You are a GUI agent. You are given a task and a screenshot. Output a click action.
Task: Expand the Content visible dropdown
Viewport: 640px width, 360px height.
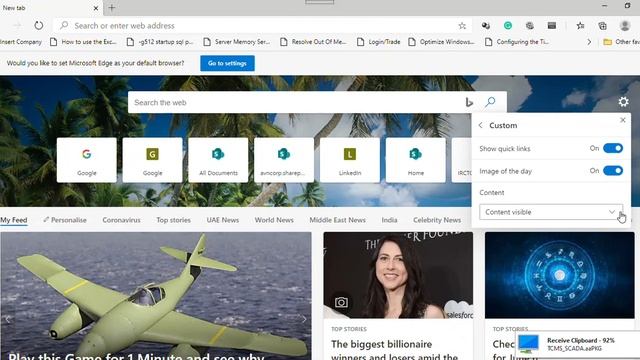551,212
